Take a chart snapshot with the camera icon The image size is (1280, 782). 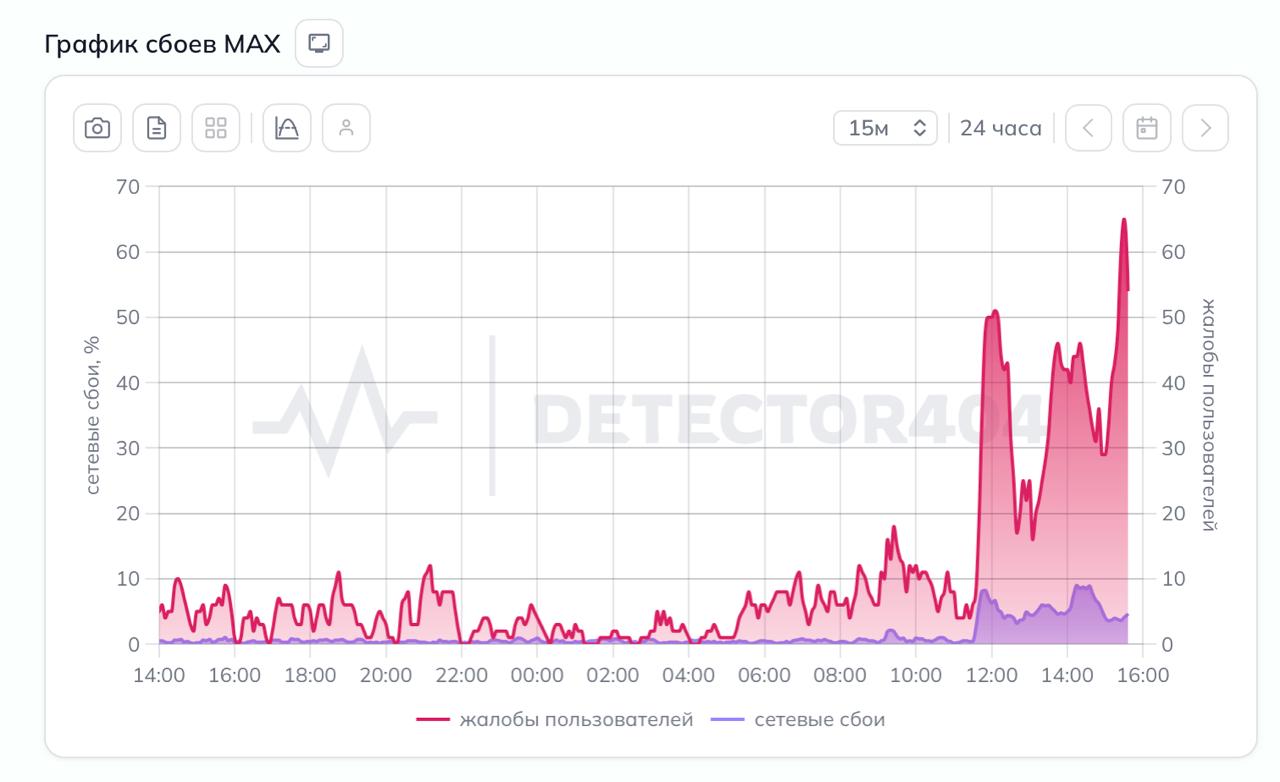pos(97,128)
